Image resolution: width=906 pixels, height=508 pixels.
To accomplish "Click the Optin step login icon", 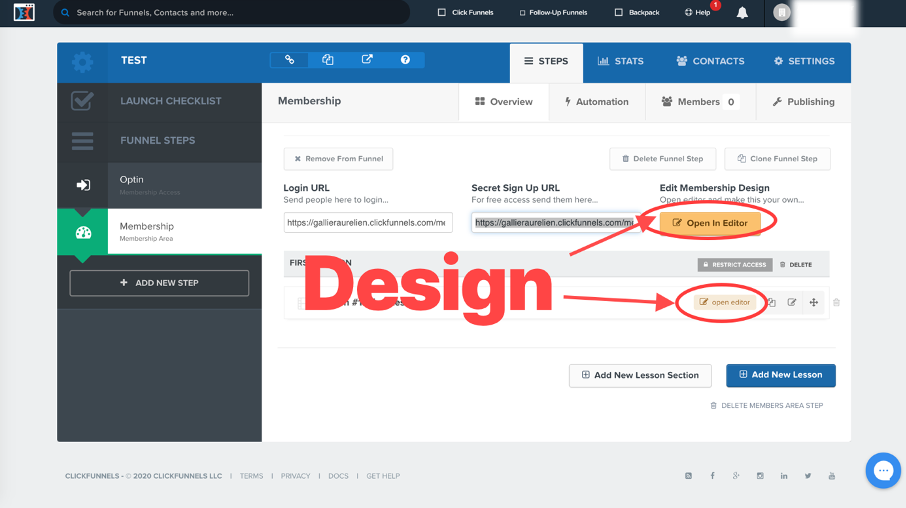I will coord(83,185).
